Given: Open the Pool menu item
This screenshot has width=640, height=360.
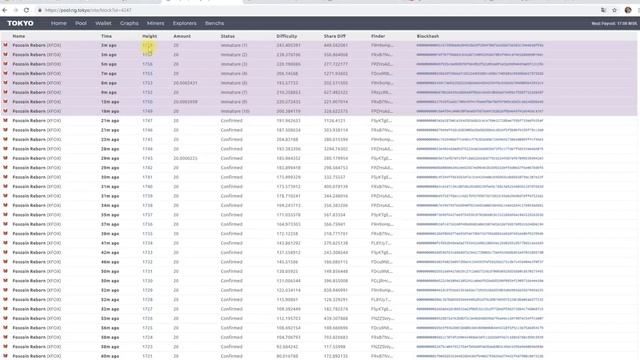Looking at the screenshot, I should point(81,23).
